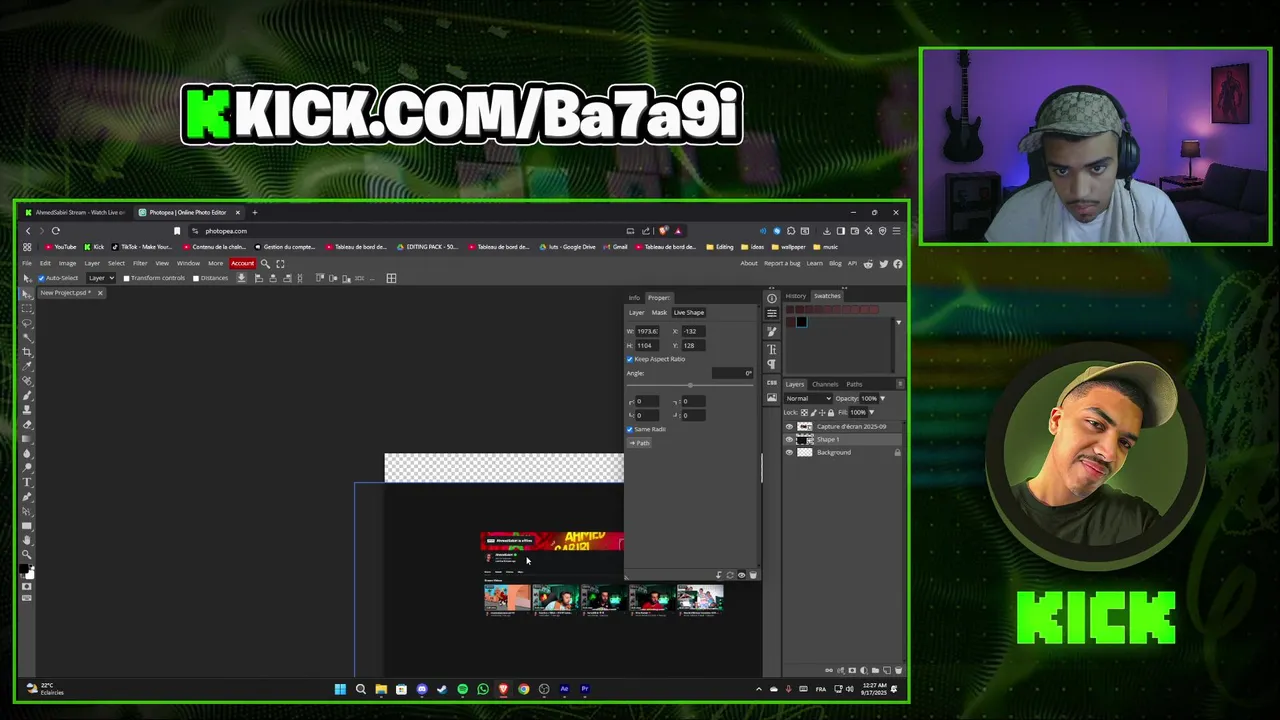1280x720 pixels.
Task: Select the Type tool
Action: 27,482
